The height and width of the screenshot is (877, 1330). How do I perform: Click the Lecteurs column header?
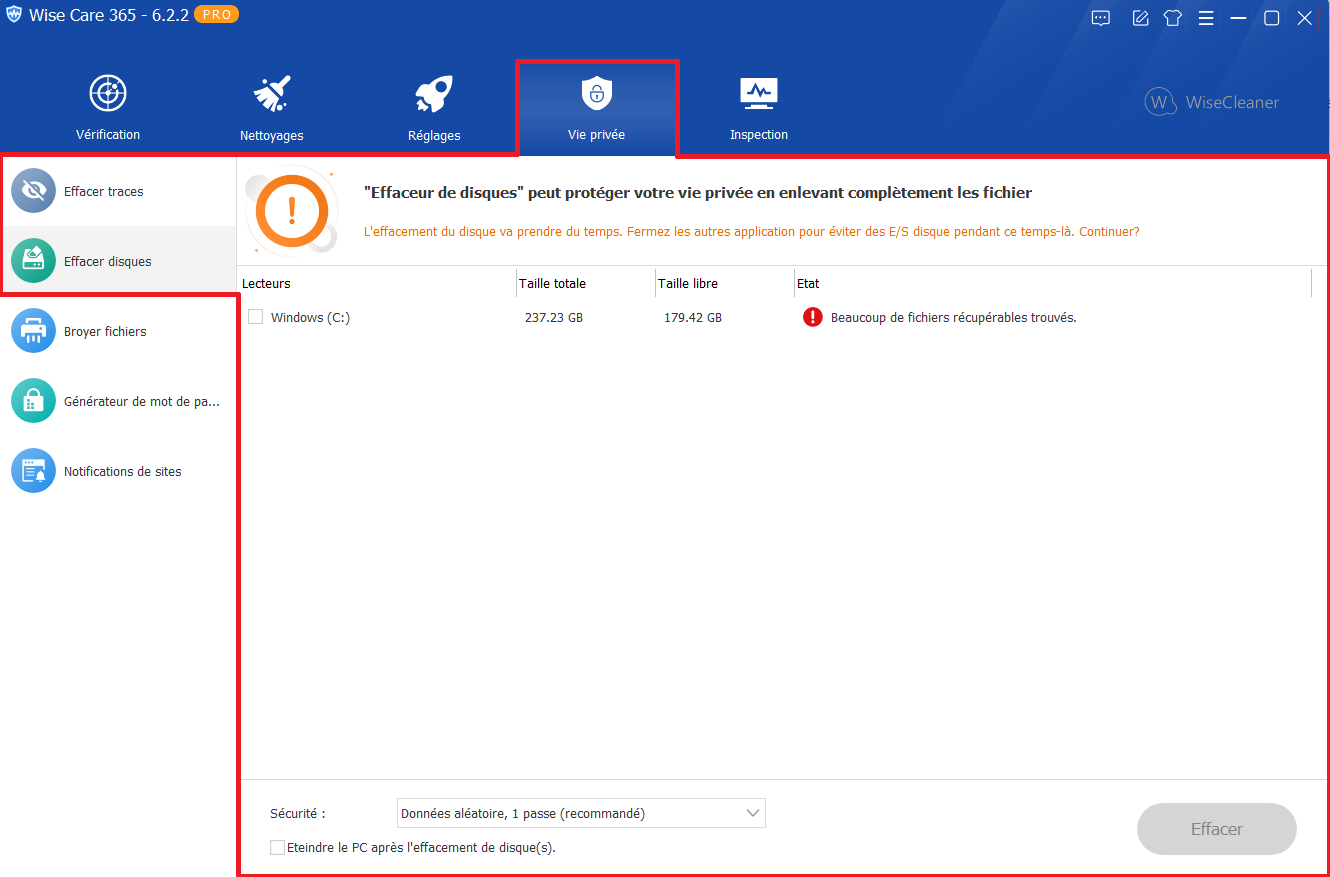point(266,283)
